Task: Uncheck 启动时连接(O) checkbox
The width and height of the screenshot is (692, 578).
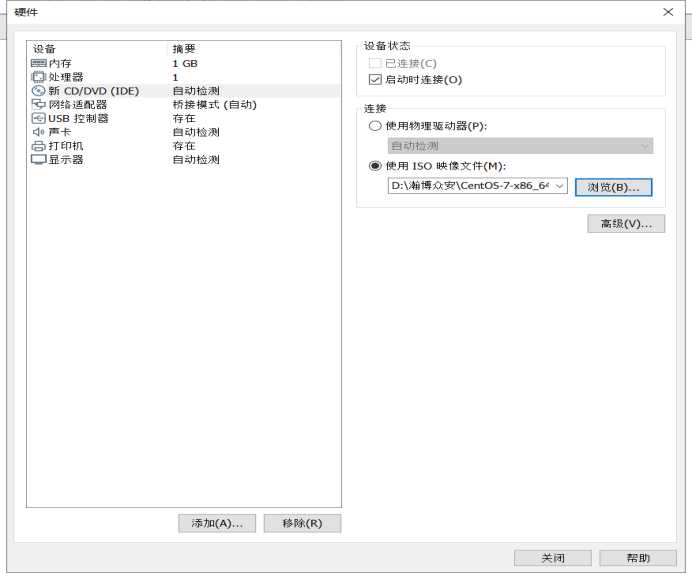Action: coord(375,80)
